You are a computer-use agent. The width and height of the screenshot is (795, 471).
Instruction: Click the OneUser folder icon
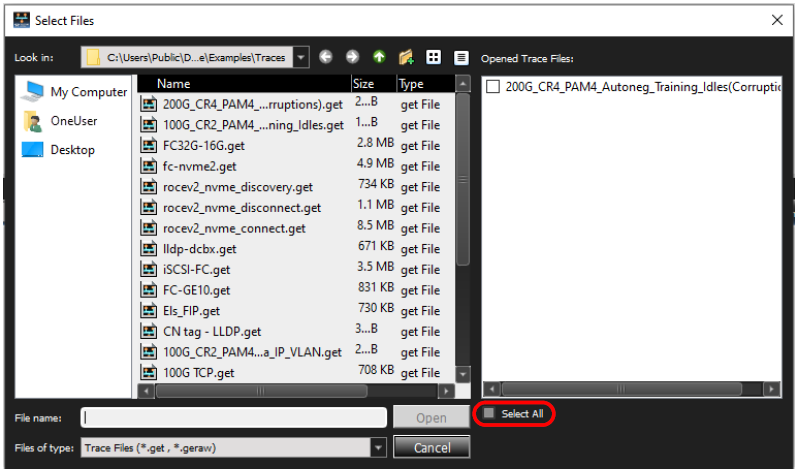point(32,121)
